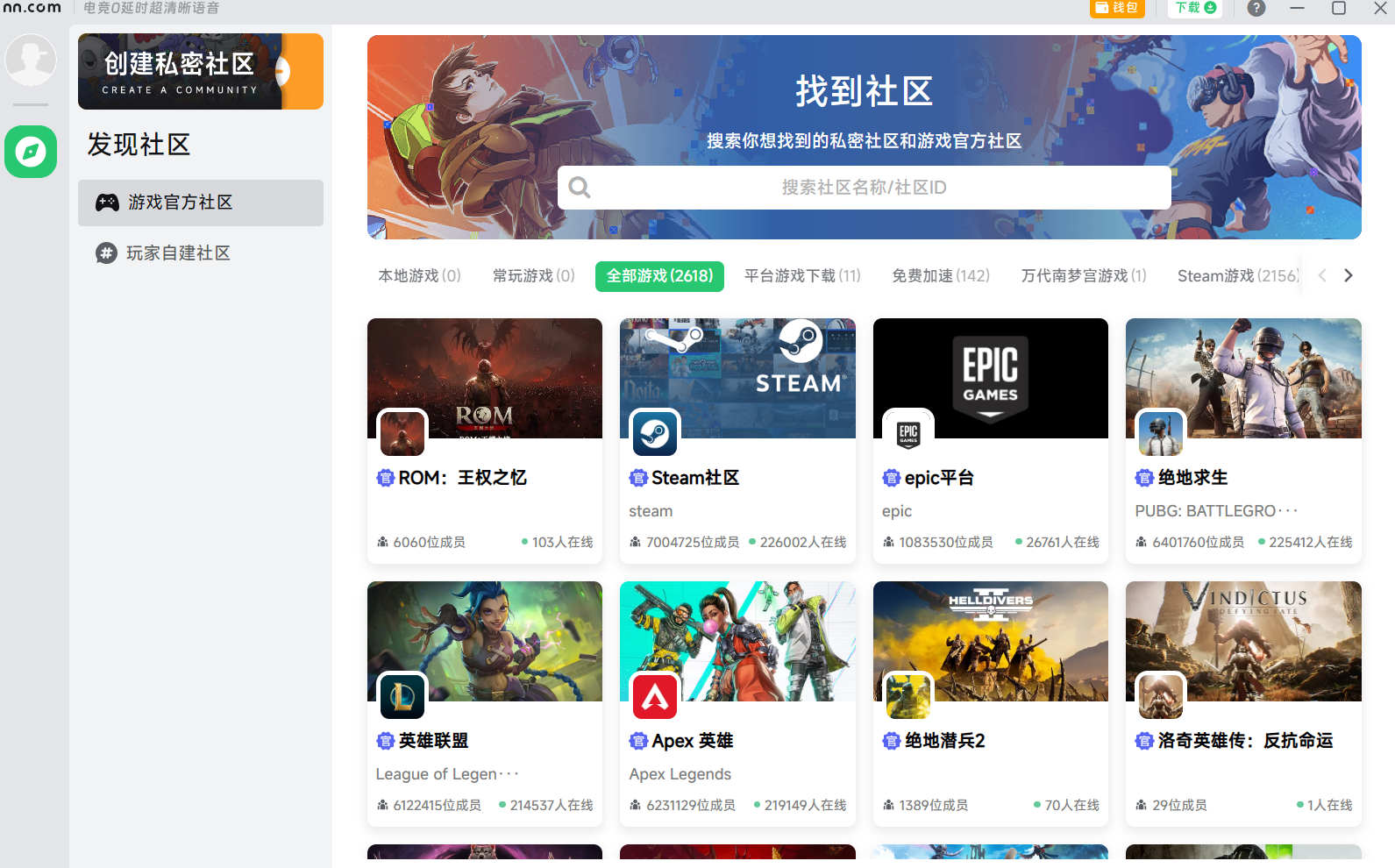
Task: Click official badge next to 绝地潜兵2
Action: (892, 741)
